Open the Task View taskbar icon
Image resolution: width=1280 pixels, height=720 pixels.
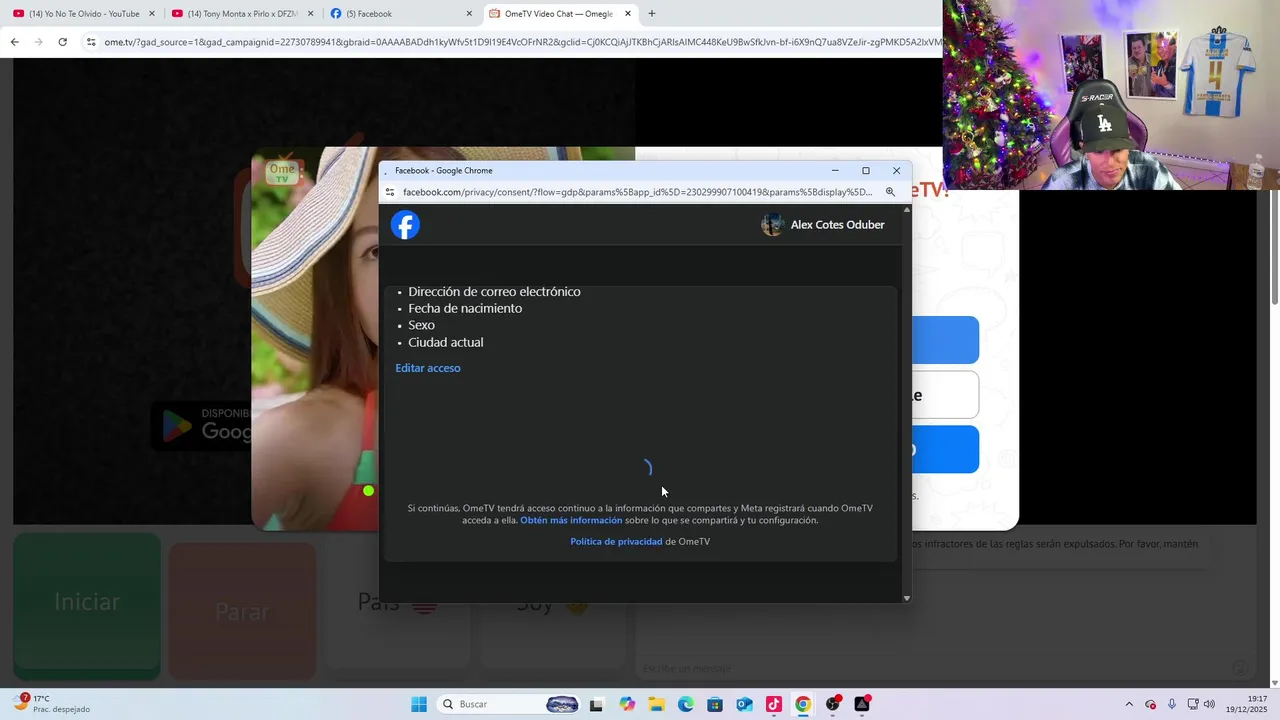(597, 704)
